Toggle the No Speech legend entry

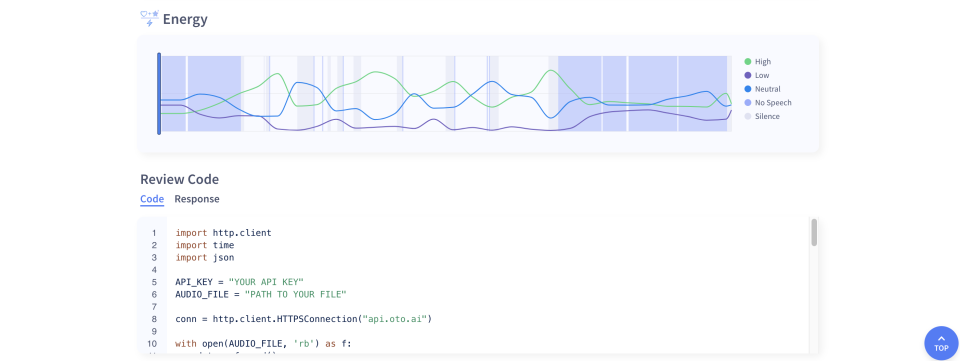pos(768,103)
